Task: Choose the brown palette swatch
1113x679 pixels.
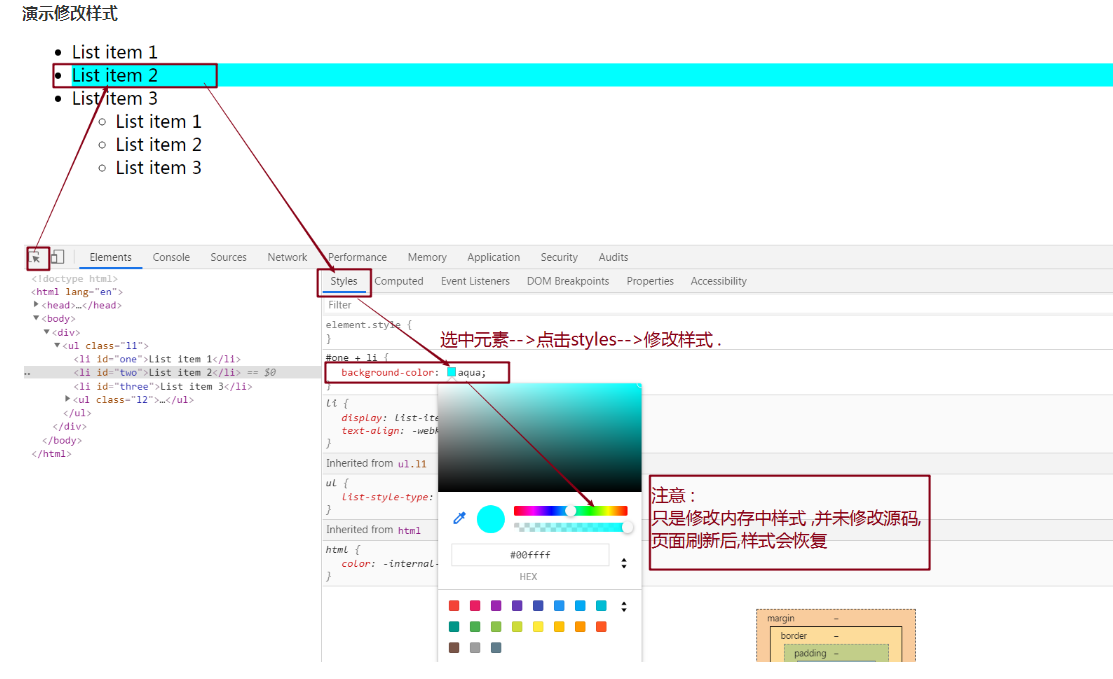Action: (454, 647)
